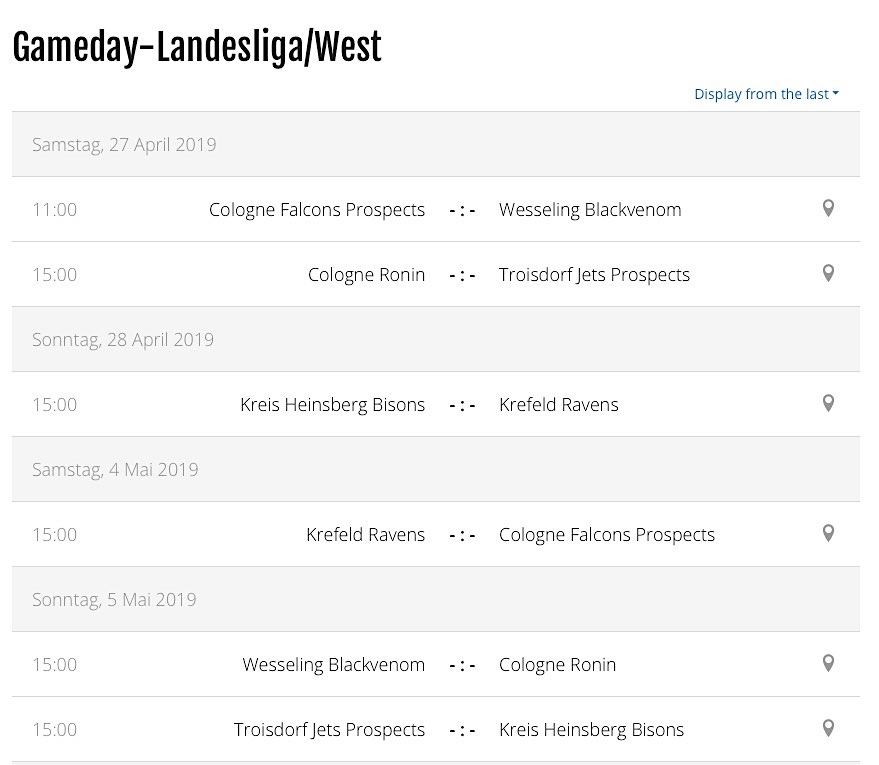Click Cologne Falcons Prospects away team on 4 Mai
Screen dimensions: 879x765
(607, 535)
